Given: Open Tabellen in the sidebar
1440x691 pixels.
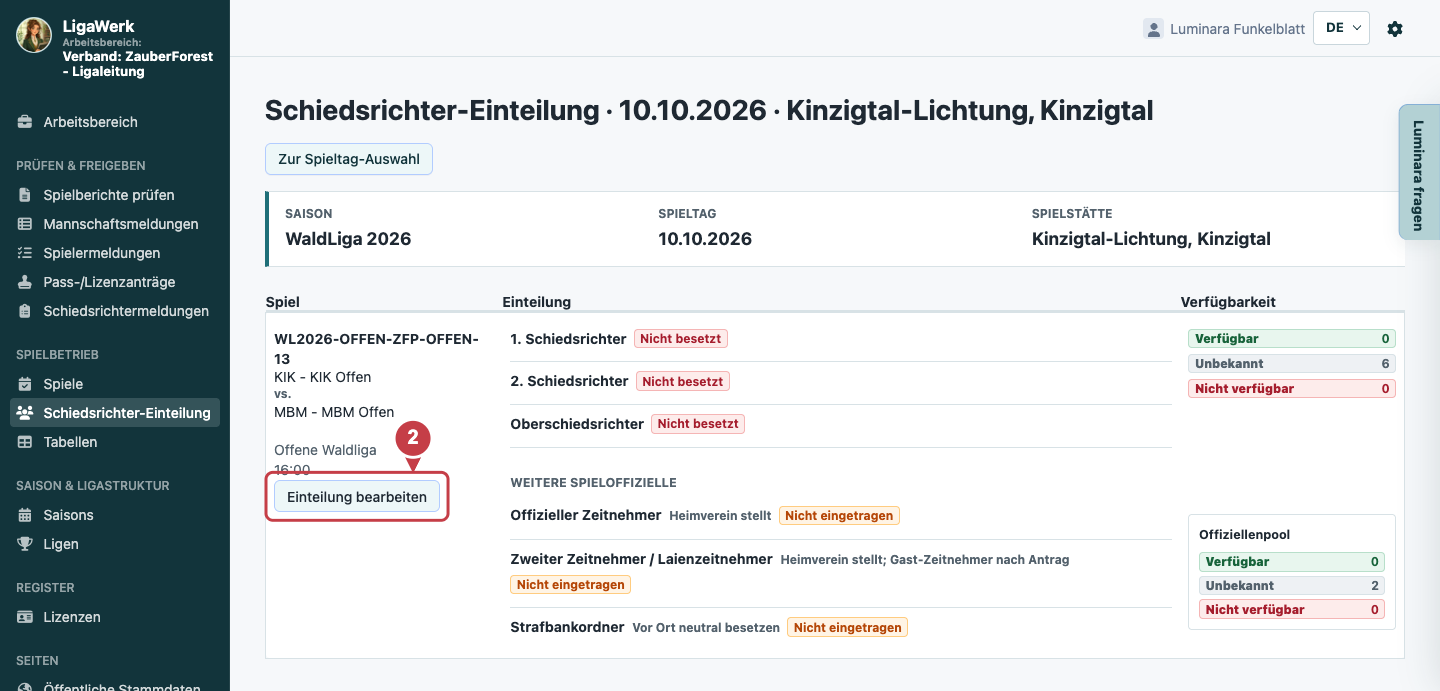Looking at the screenshot, I should (115, 442).
